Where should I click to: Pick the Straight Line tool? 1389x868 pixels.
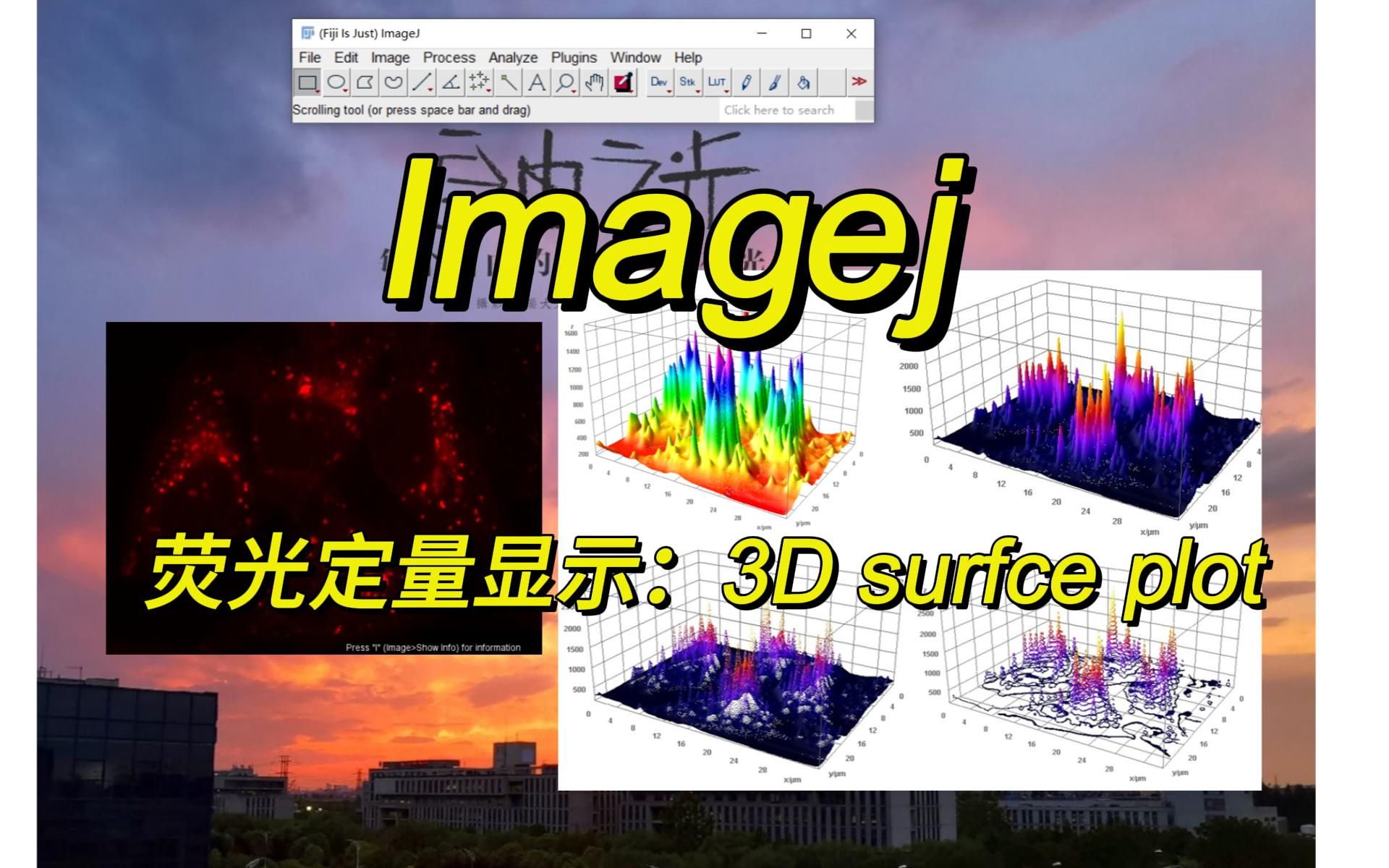[422, 82]
